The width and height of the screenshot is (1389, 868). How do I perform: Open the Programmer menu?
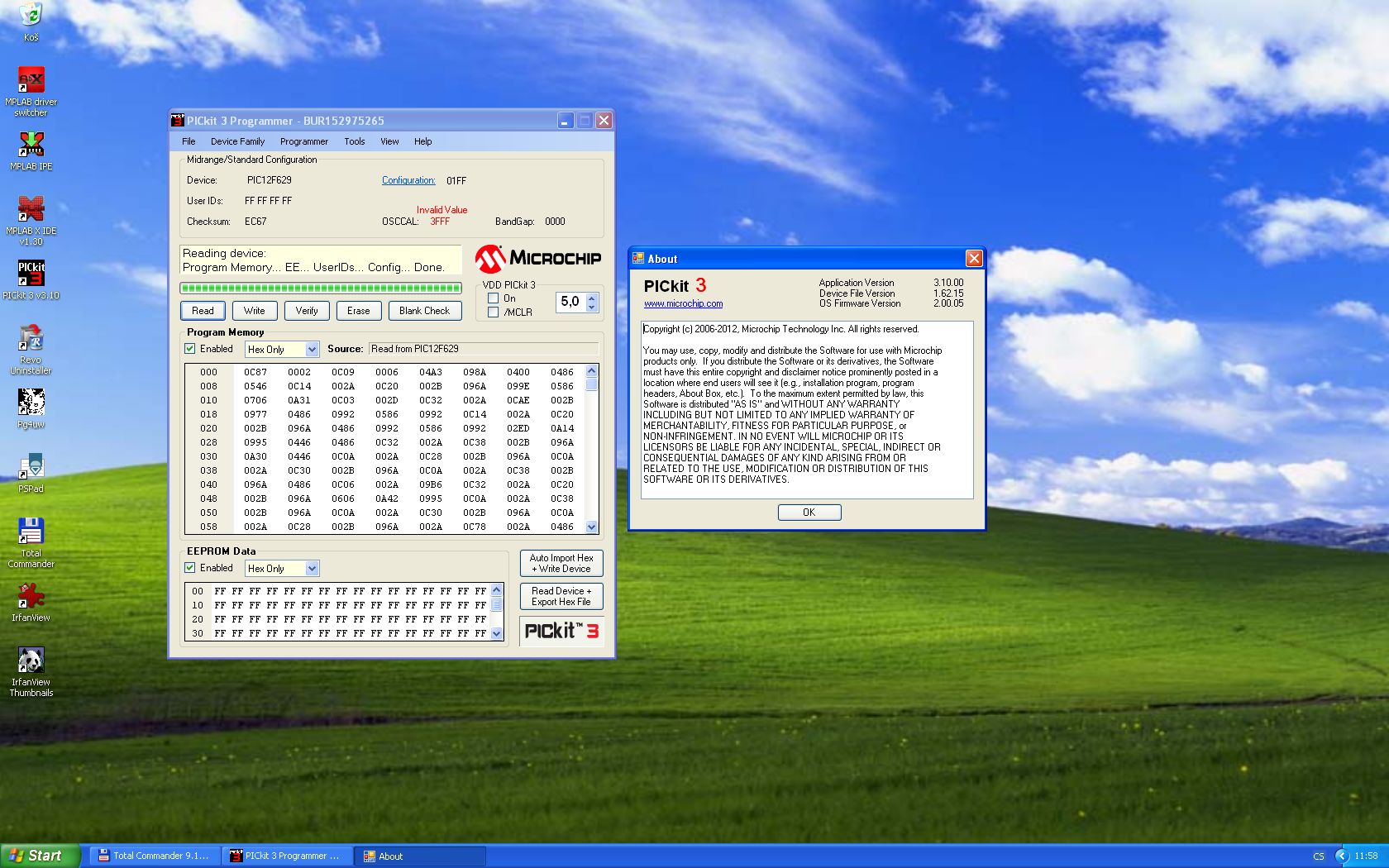303,141
